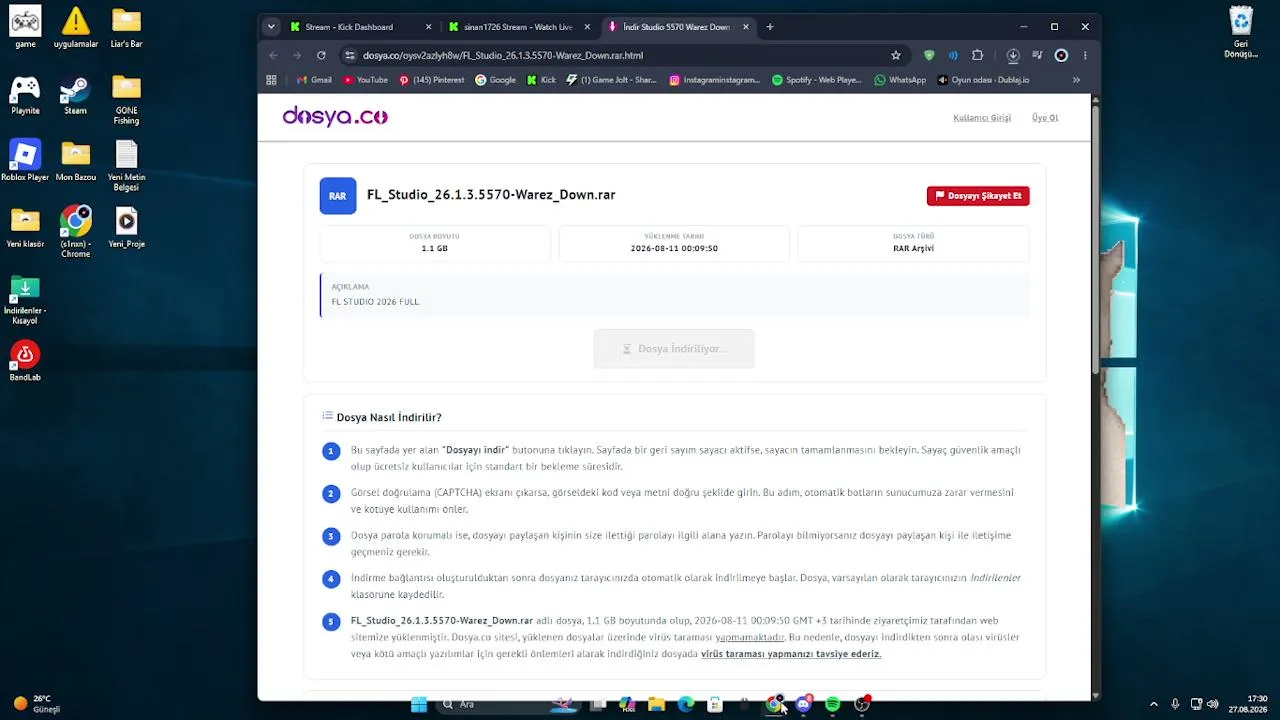The height and width of the screenshot is (720, 1280).
Task: Select the Geri Dönüşüm recycle bin icon
Action: point(1241,32)
